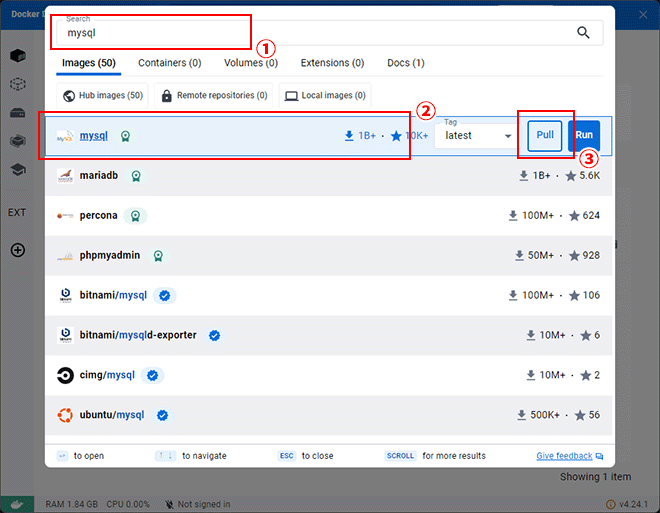Screen dimensions: 660x513
Task: Filter by Remote repositories (0)
Action: click(214, 96)
